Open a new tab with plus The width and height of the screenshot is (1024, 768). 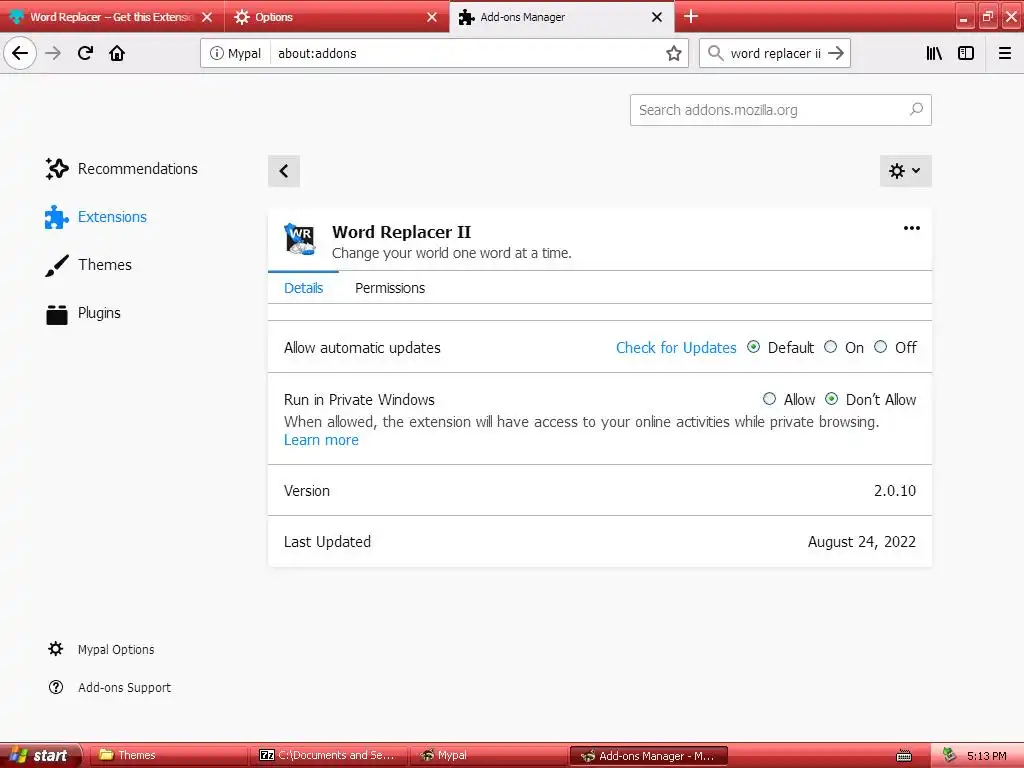tap(691, 16)
